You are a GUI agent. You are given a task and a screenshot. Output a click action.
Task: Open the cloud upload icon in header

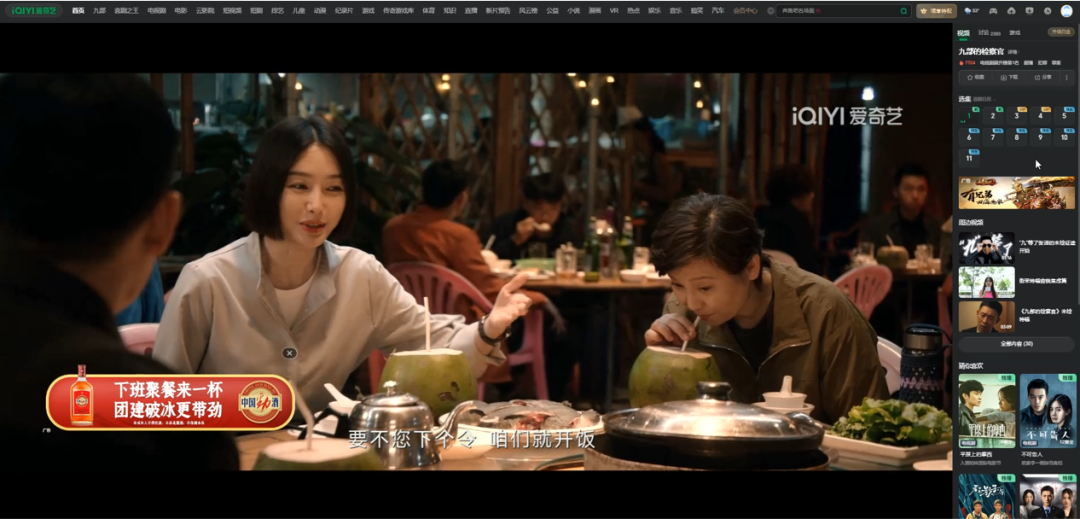click(x=1011, y=11)
